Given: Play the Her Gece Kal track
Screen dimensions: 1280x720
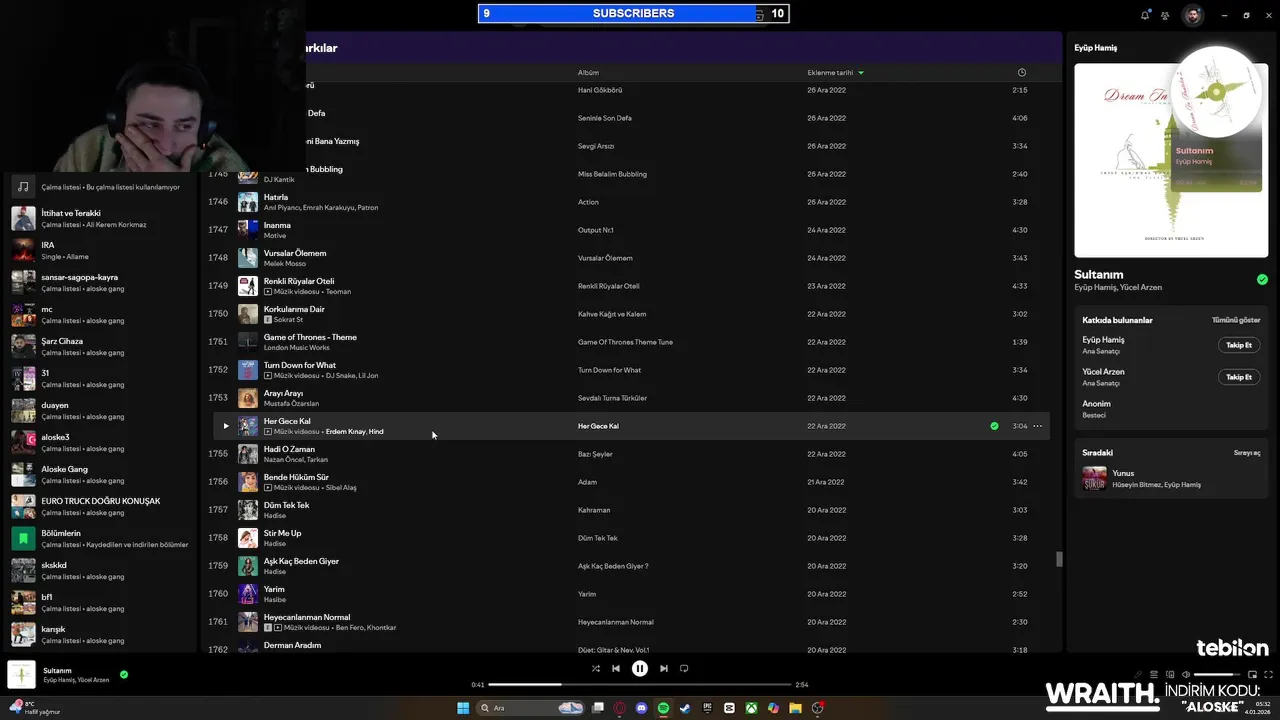Looking at the screenshot, I should coord(226,426).
